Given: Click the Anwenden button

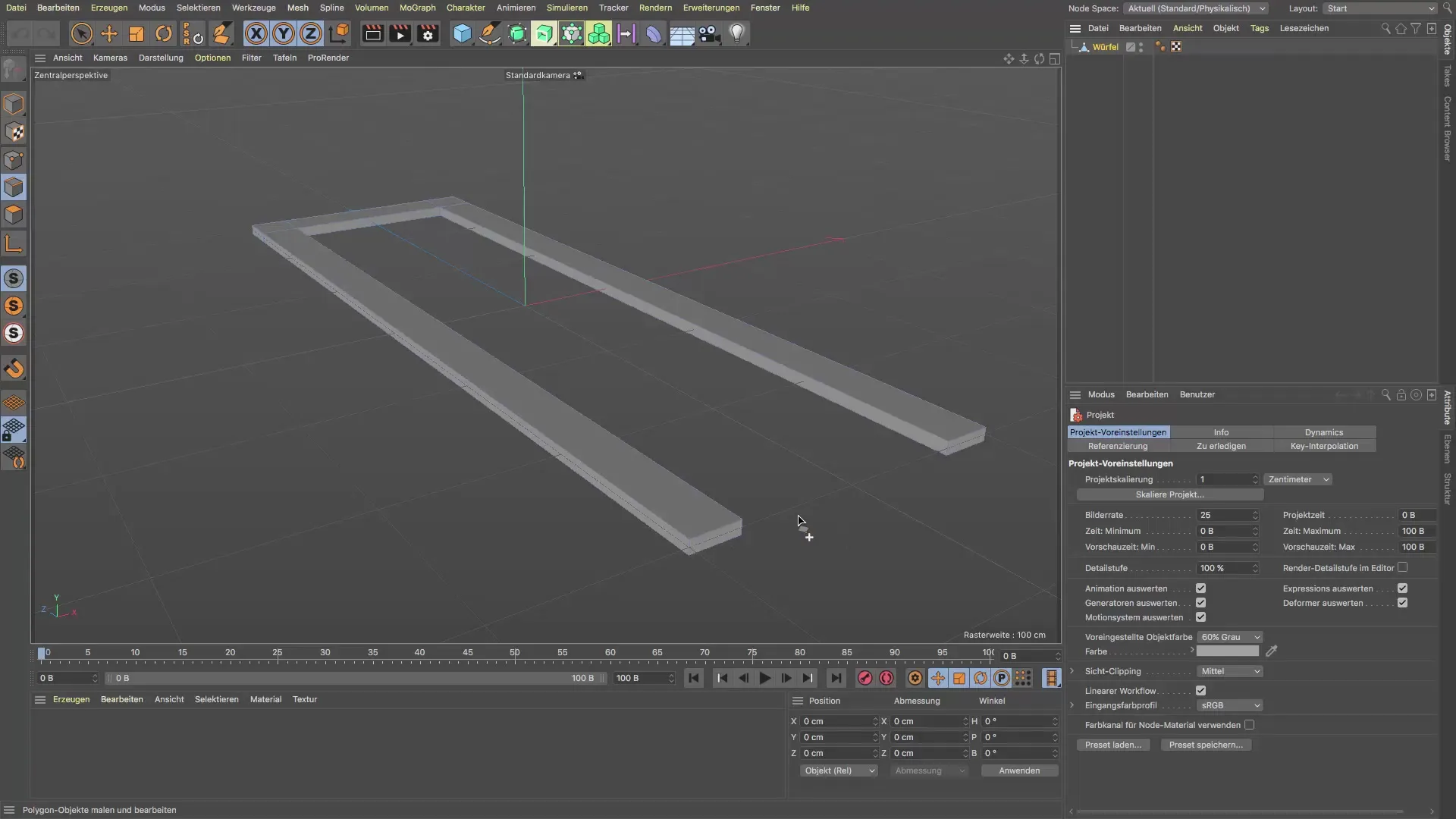Looking at the screenshot, I should (1019, 770).
